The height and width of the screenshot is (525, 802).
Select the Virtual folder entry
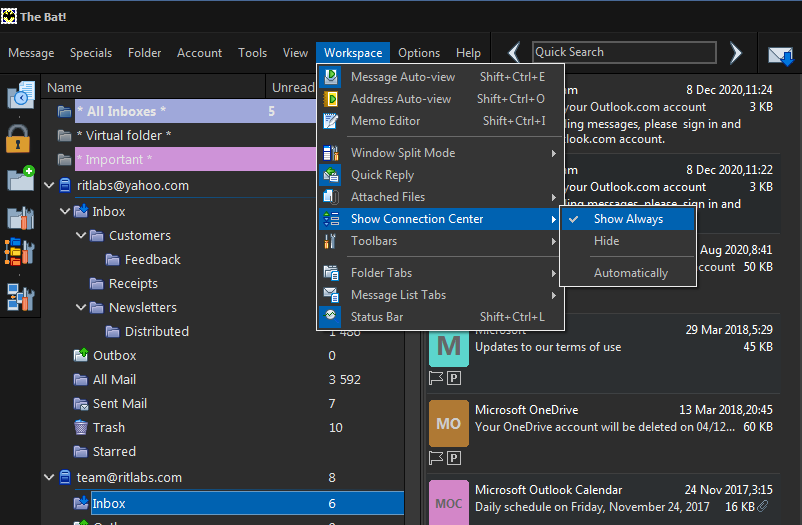(x=123, y=135)
